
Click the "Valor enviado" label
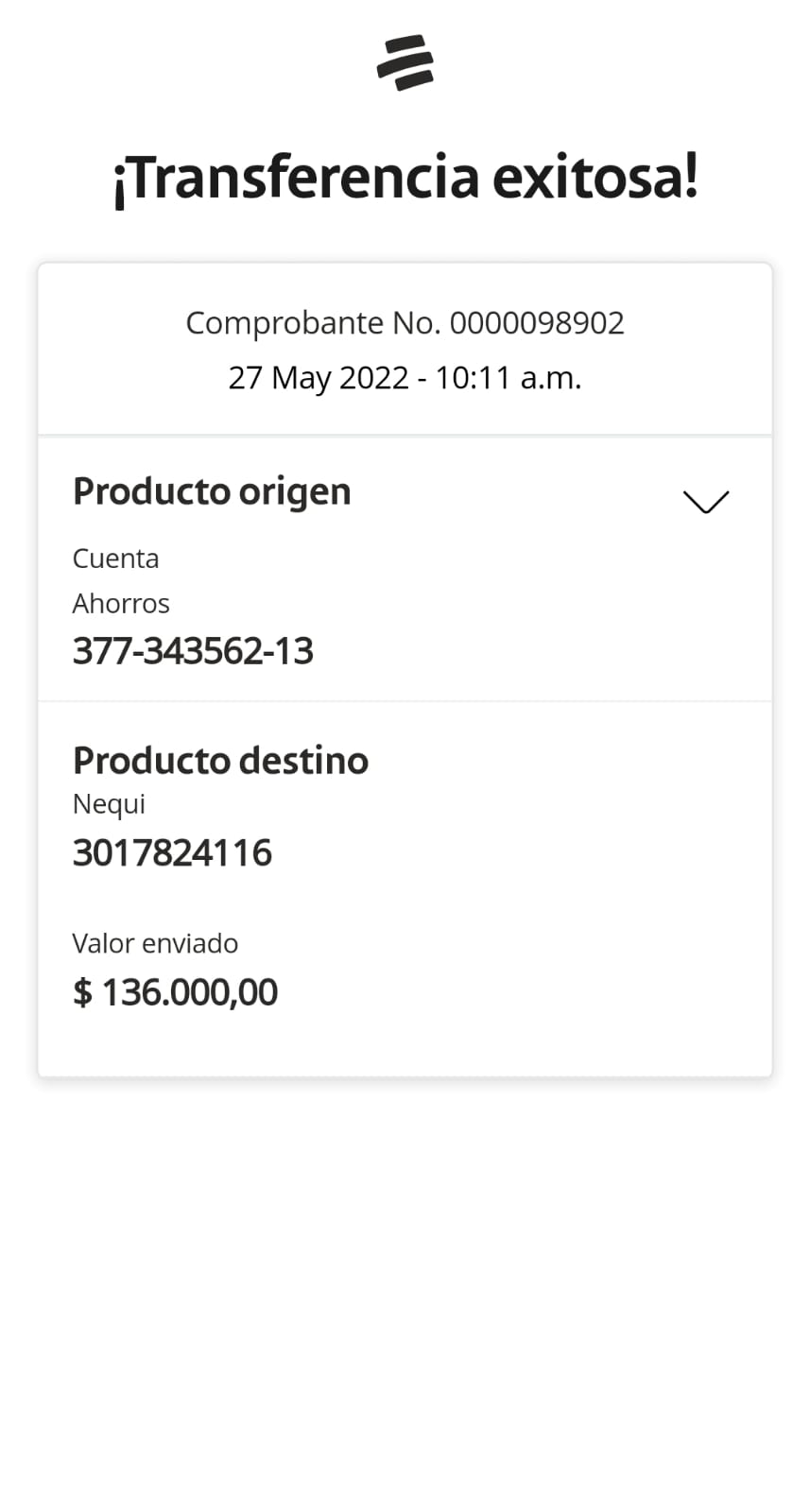155,943
